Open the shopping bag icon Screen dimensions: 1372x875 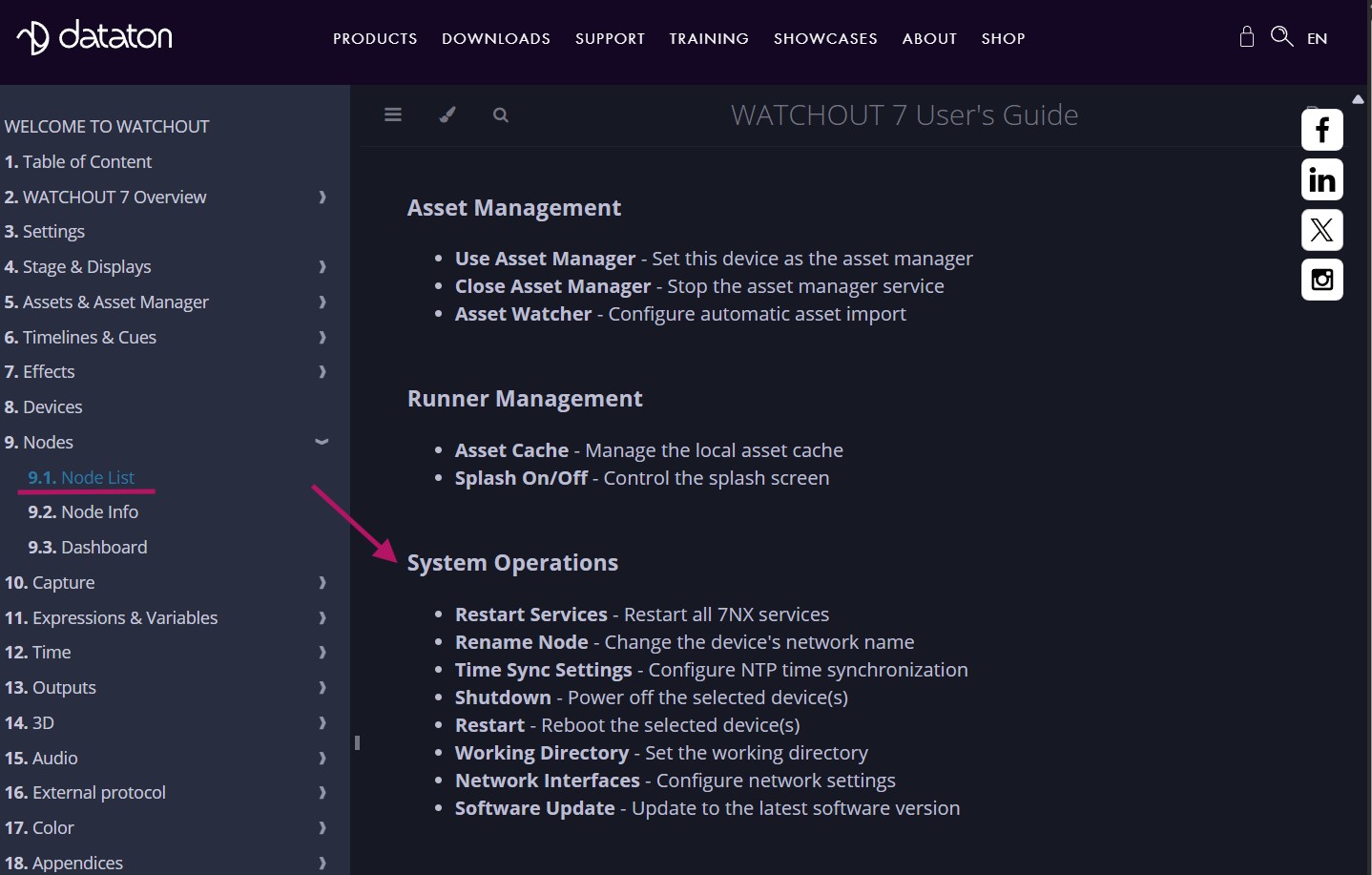point(1246,37)
